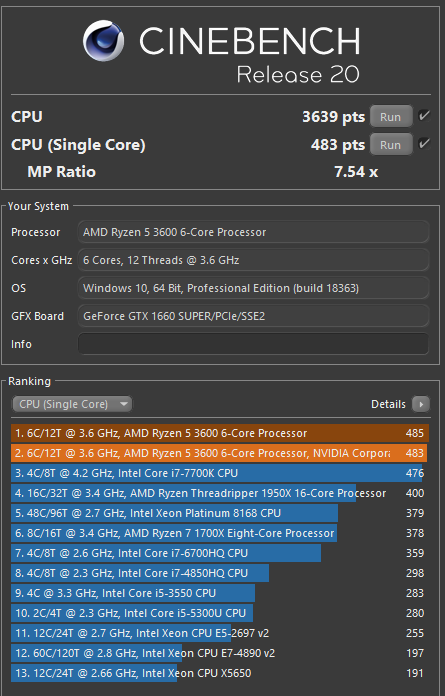Click the OS information field
445x696 pixels.
tap(253, 288)
